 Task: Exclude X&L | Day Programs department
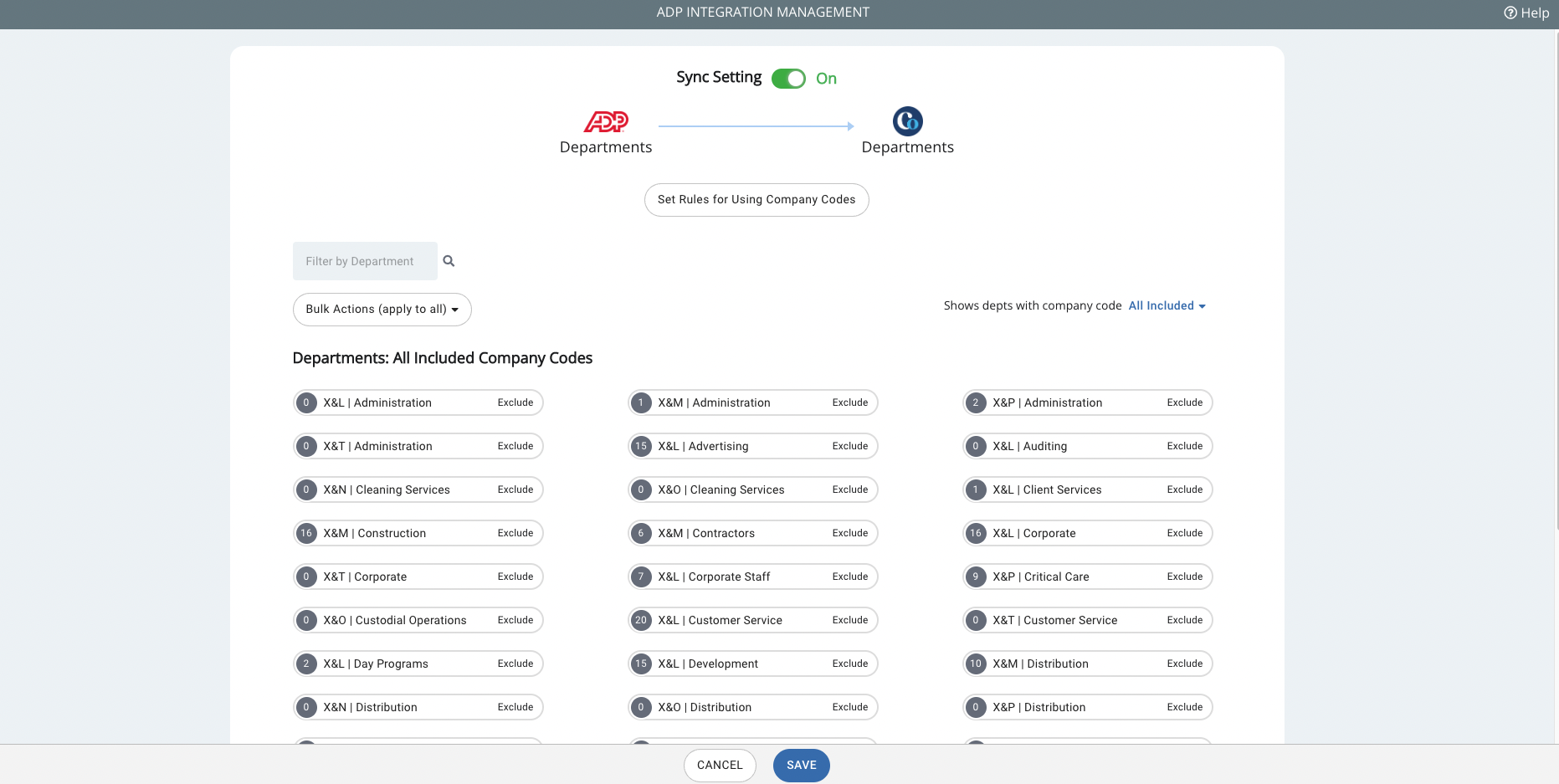tap(515, 664)
